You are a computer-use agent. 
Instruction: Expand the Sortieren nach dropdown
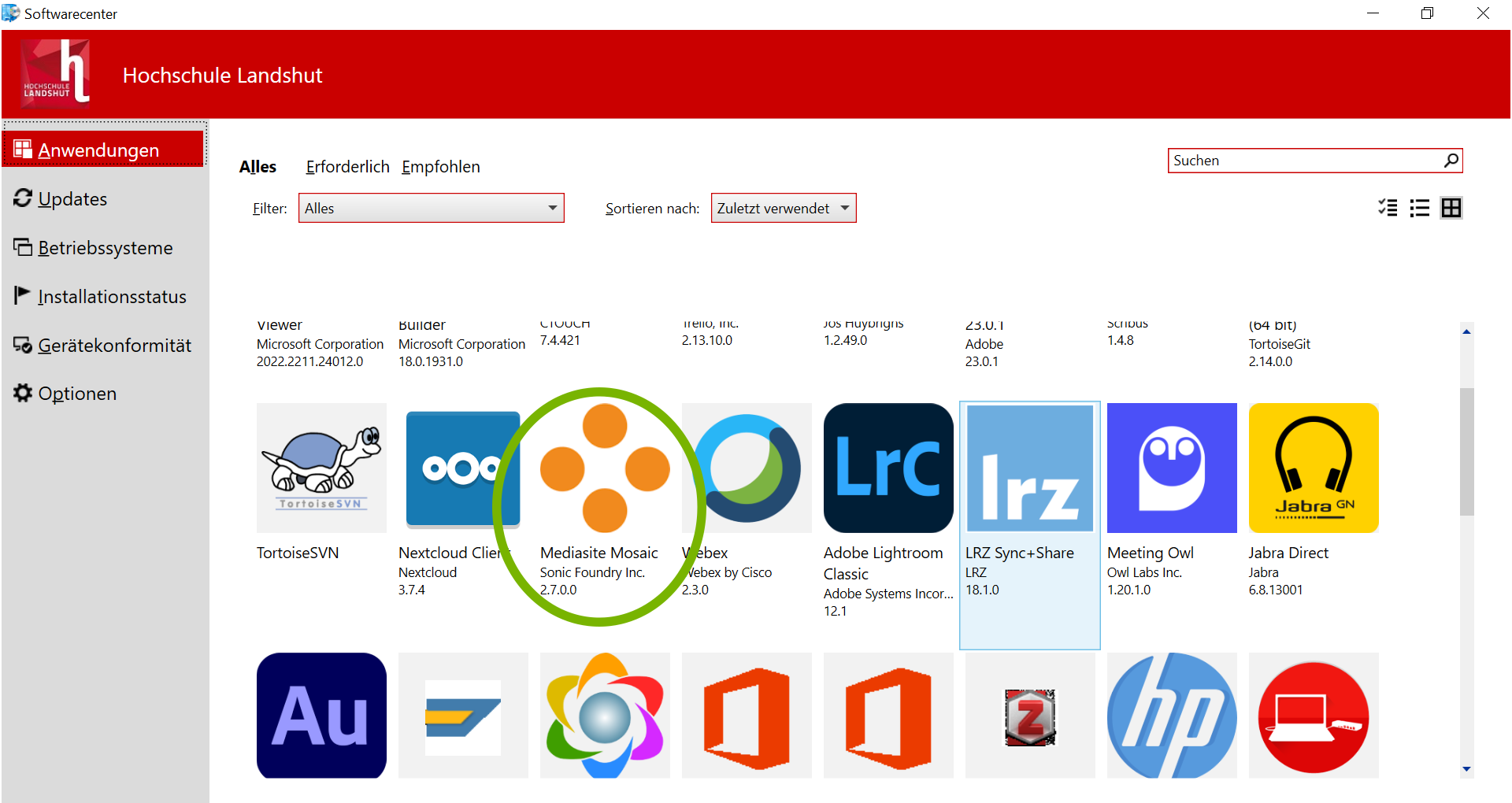point(783,208)
